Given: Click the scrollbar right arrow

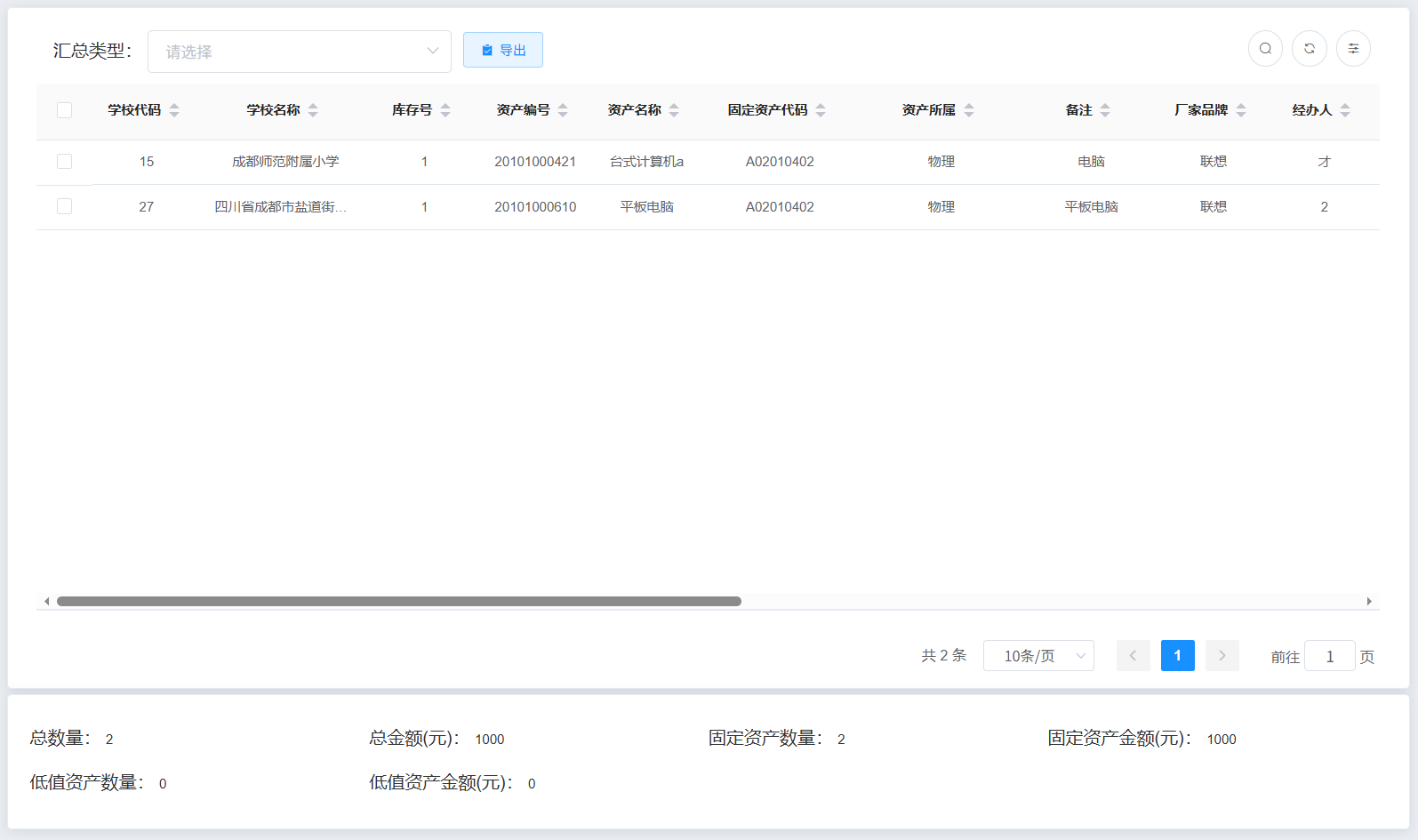Looking at the screenshot, I should coord(1369,602).
